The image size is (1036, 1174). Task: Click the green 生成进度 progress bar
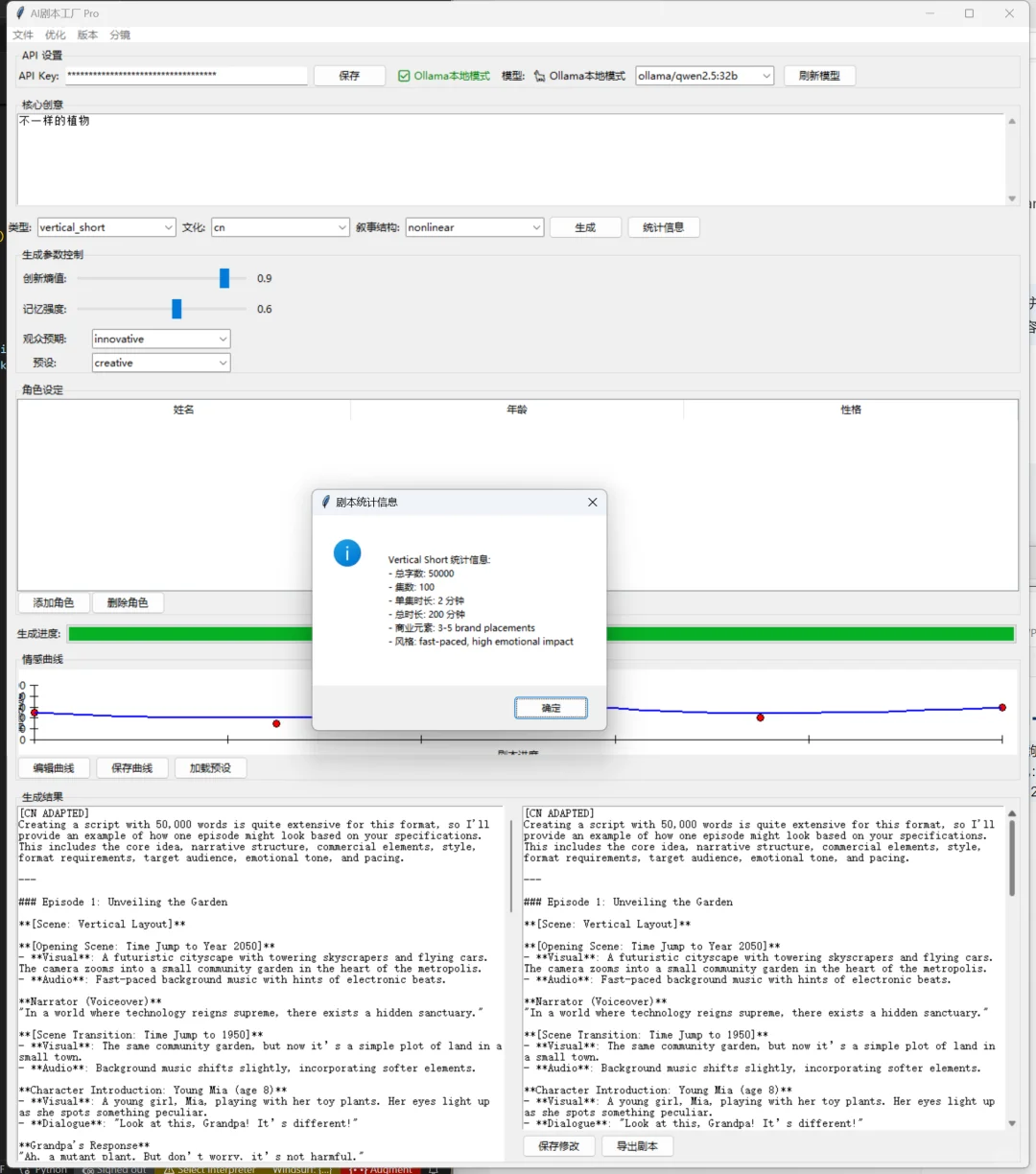point(541,633)
